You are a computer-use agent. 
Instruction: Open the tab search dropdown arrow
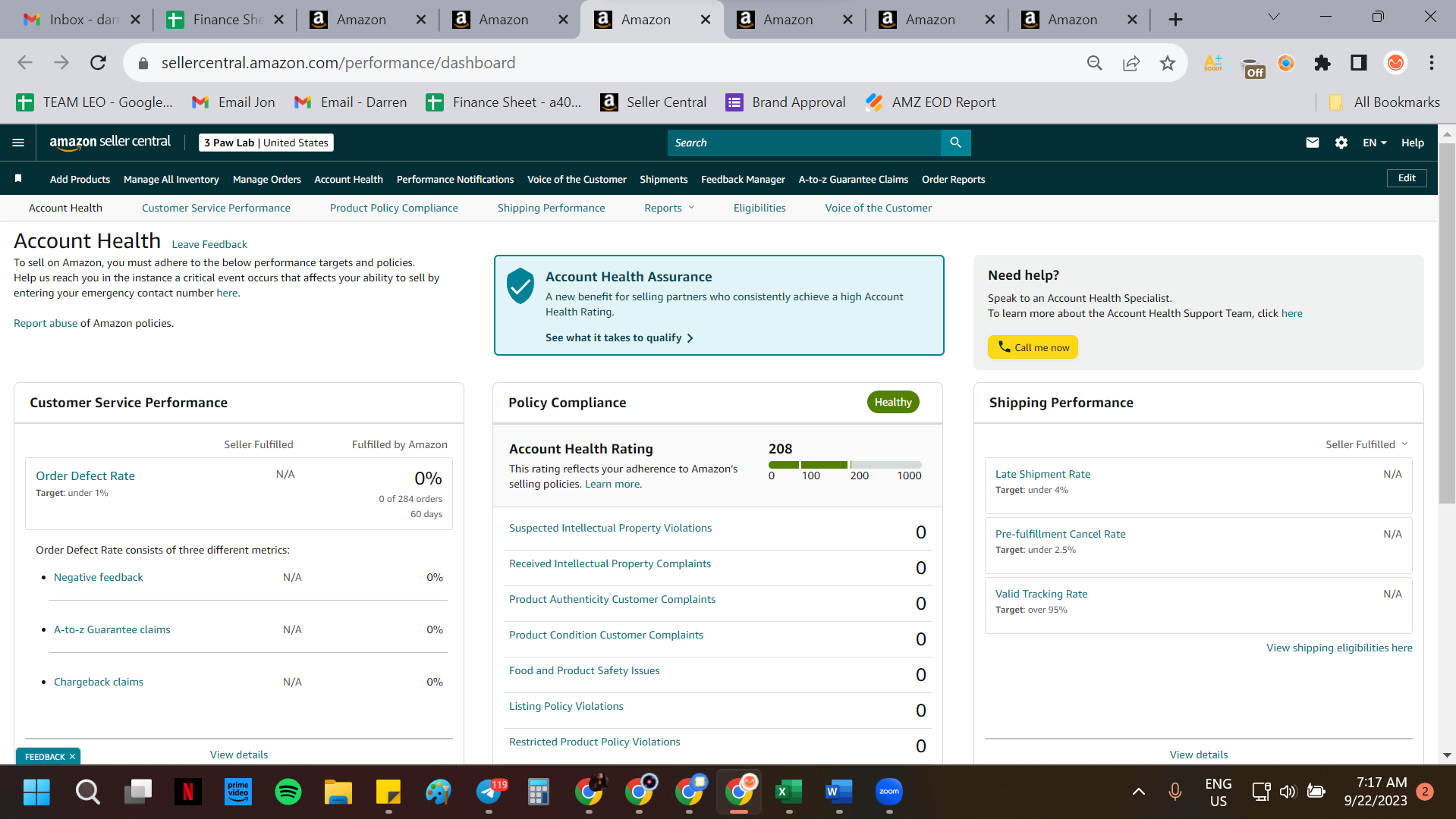click(x=1274, y=17)
